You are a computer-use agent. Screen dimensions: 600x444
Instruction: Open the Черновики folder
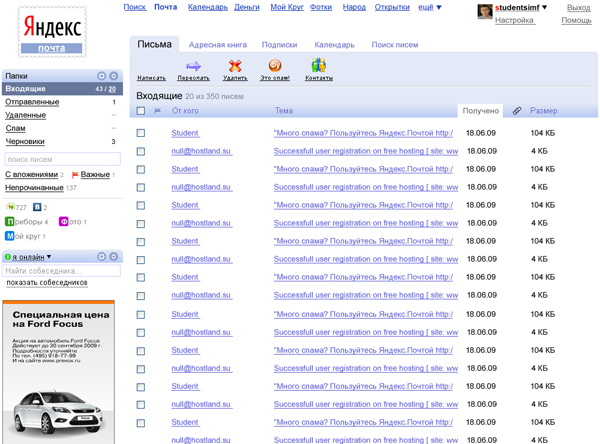click(x=24, y=142)
